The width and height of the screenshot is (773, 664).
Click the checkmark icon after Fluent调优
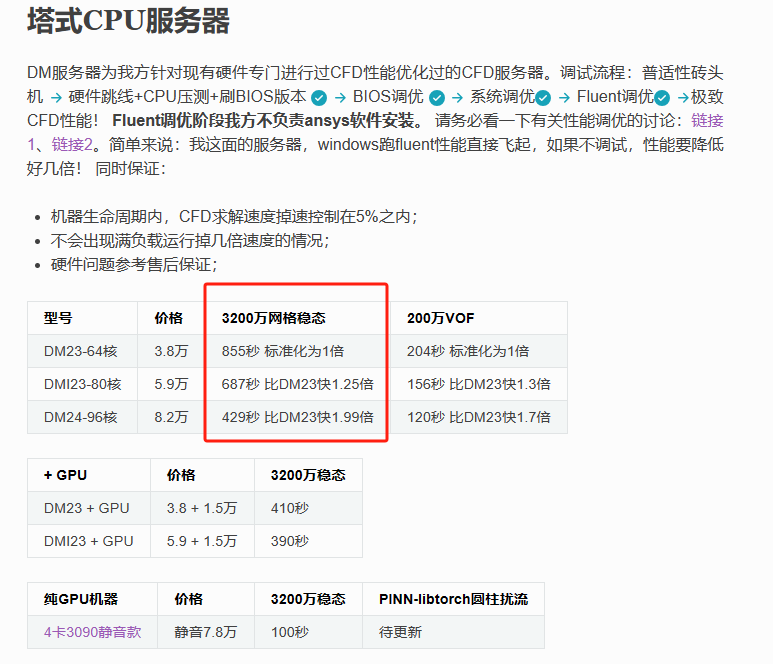(x=661, y=98)
